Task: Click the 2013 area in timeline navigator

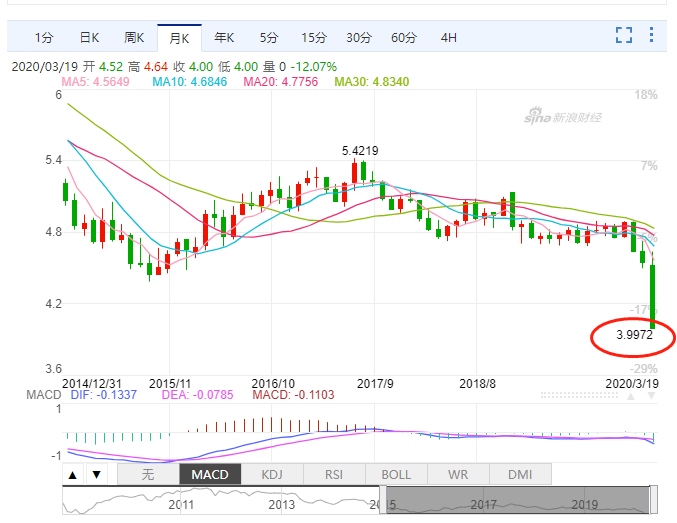Action: pyautogui.click(x=281, y=504)
